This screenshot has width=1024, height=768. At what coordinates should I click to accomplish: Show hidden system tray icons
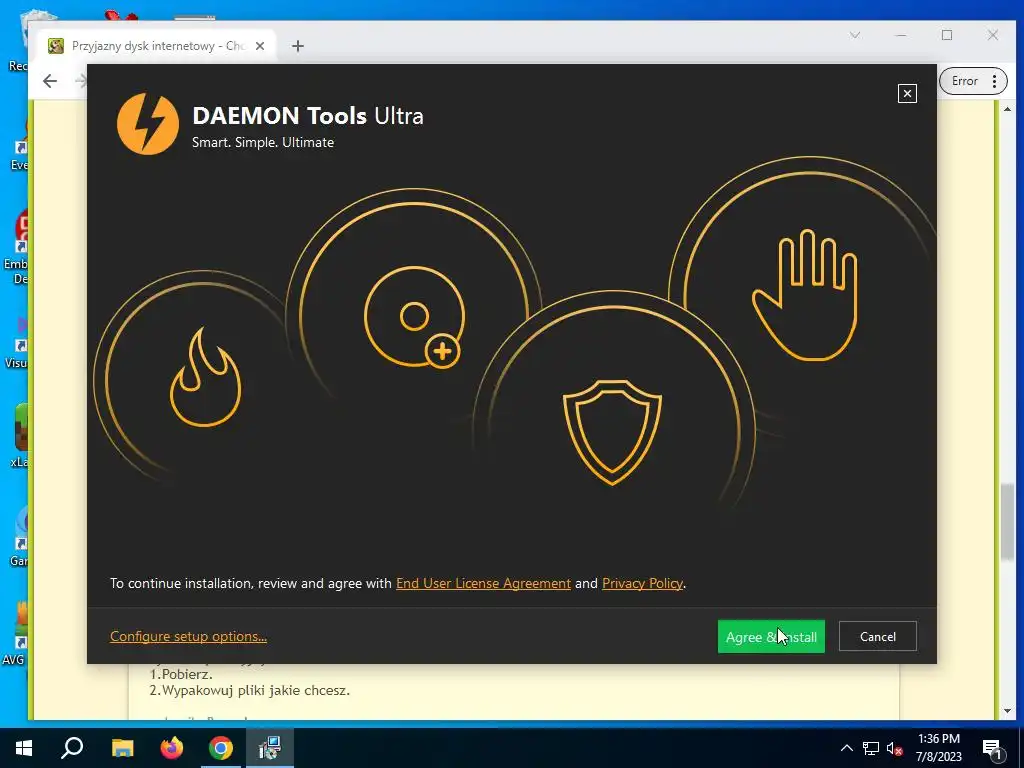point(846,748)
